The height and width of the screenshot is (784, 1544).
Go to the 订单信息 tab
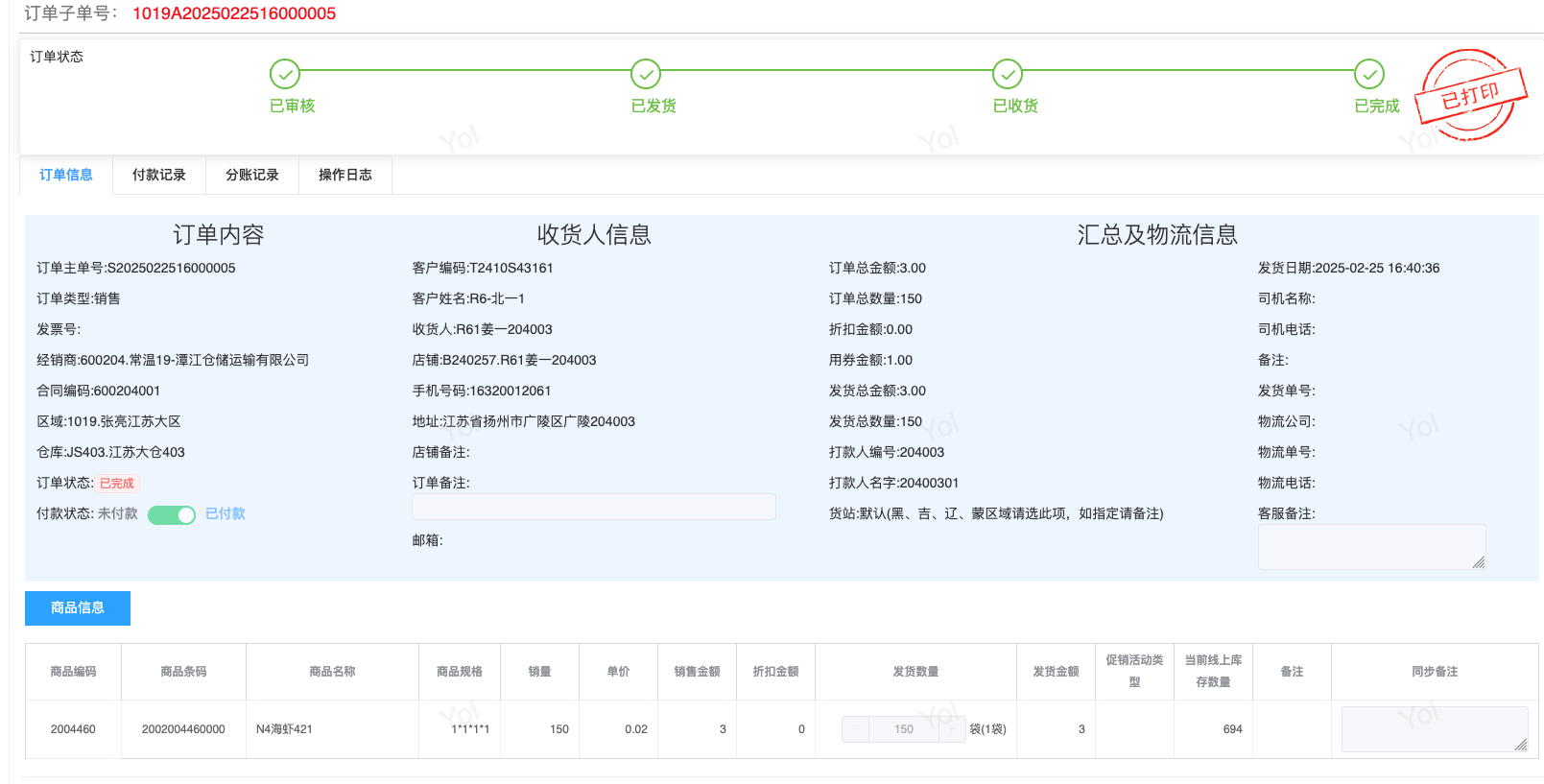click(66, 175)
